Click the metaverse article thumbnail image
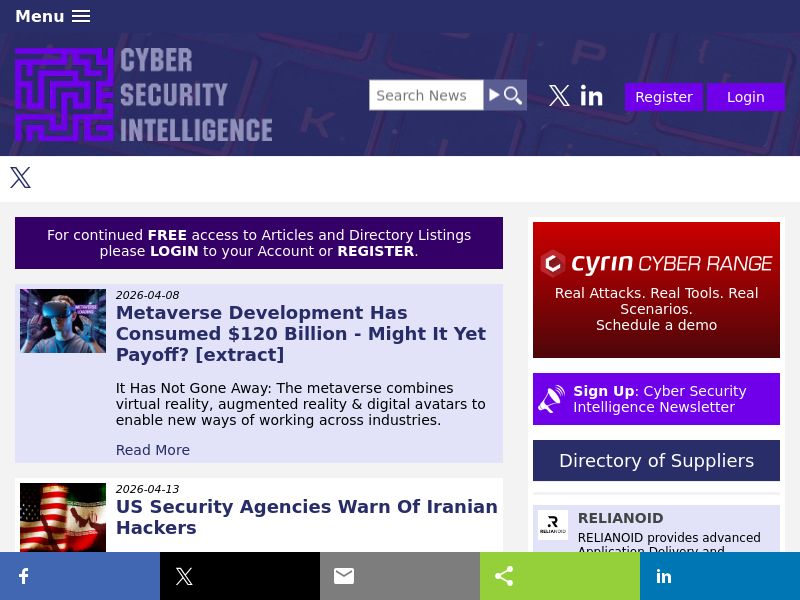The height and width of the screenshot is (600, 800). (x=63, y=321)
